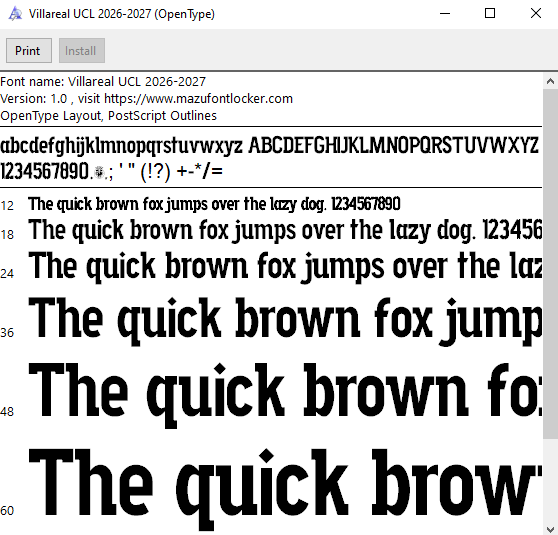Minimize the font viewer window
Viewport: 558px width, 535px height.
click(445, 14)
